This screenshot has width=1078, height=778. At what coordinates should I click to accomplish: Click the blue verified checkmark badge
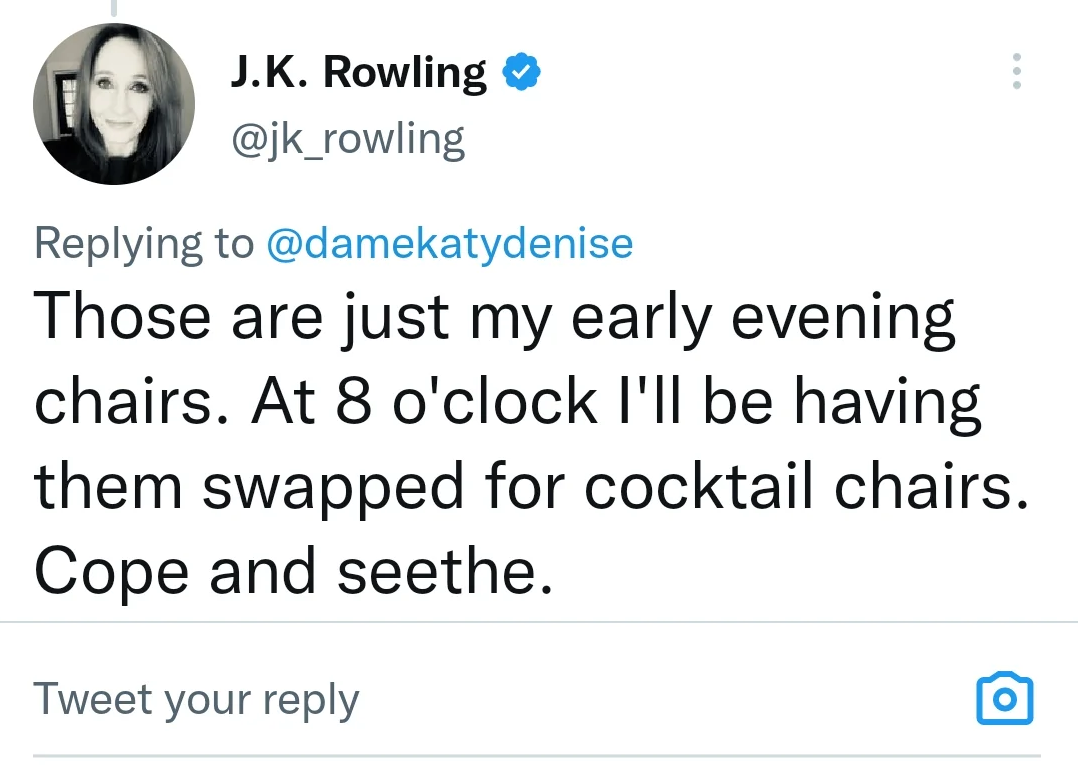coord(521,73)
